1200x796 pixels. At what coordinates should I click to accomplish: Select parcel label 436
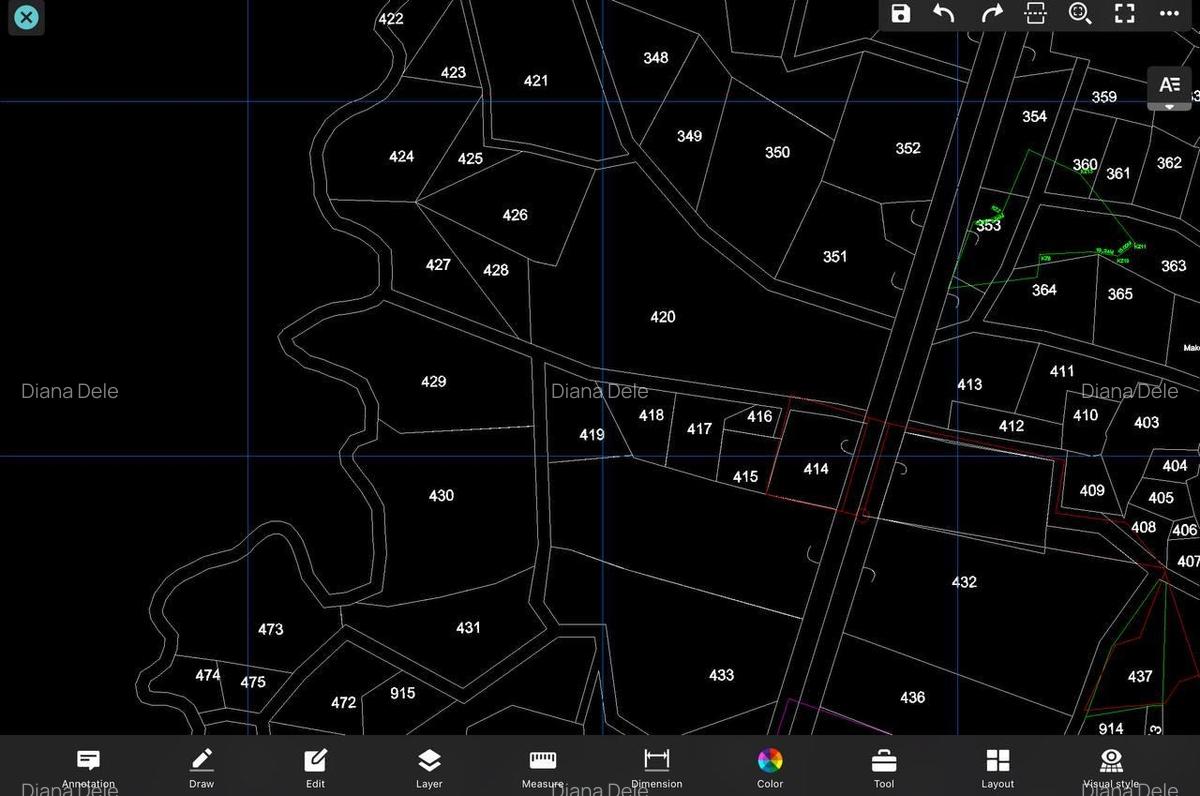pyautogui.click(x=912, y=698)
